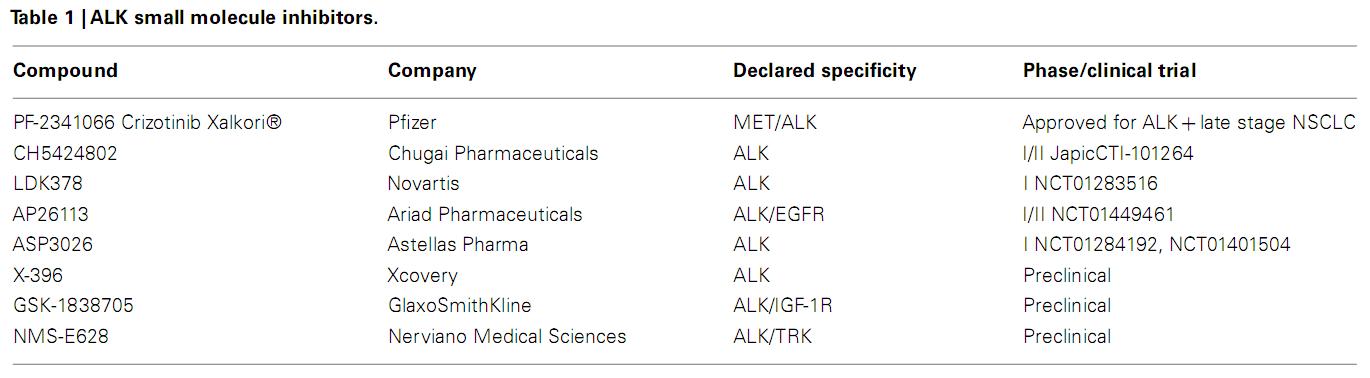The width and height of the screenshot is (1370, 378).
Task: Click the Ariad Pharmaceuticals cell
Action: [x=485, y=214]
